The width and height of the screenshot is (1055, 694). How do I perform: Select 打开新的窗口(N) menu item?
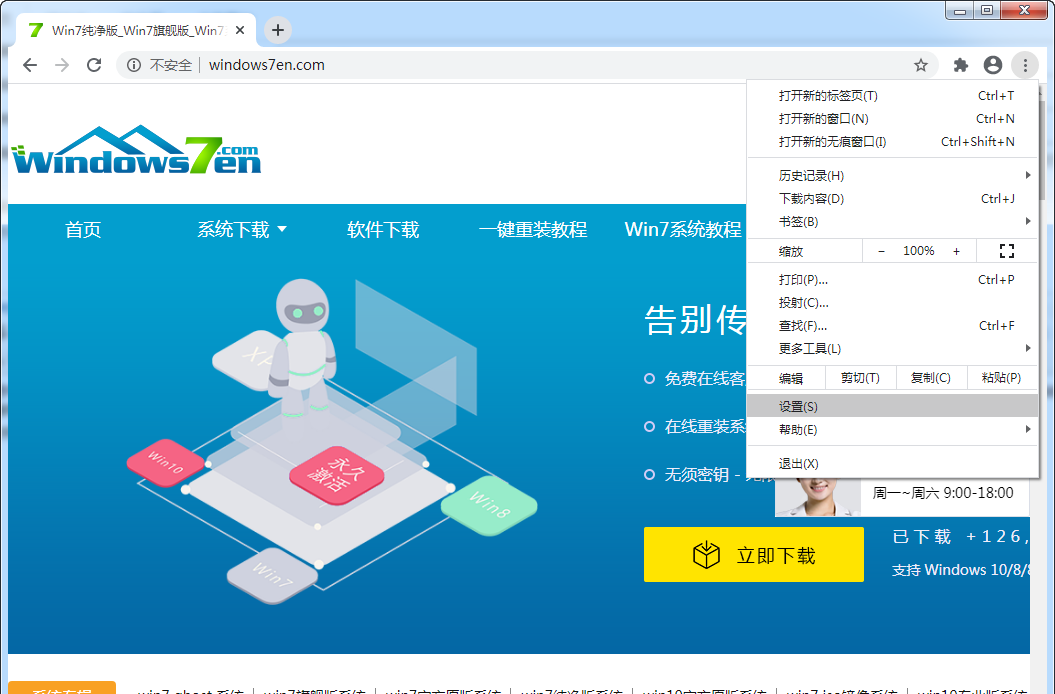892,118
